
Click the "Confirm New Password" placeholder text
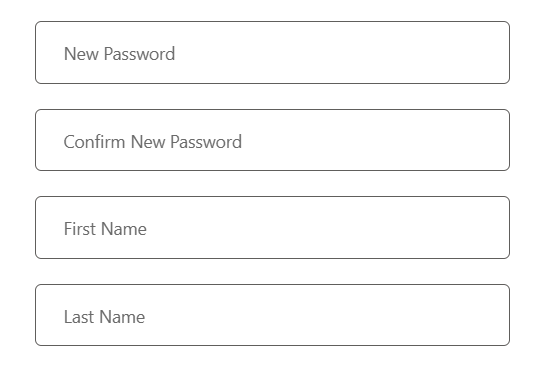click(153, 142)
